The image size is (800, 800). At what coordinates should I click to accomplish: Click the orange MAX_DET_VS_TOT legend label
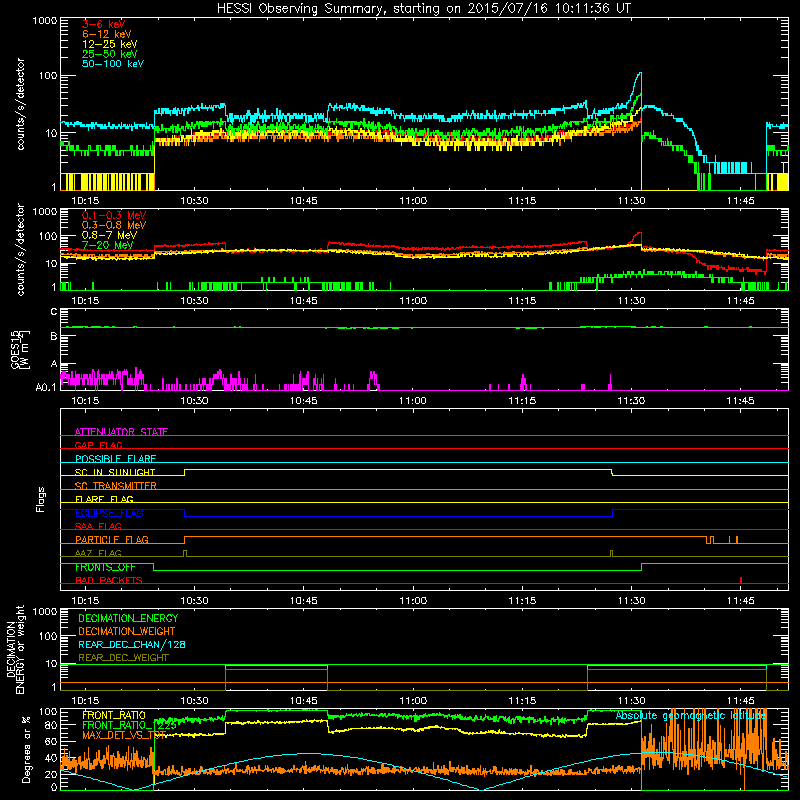tap(124, 735)
